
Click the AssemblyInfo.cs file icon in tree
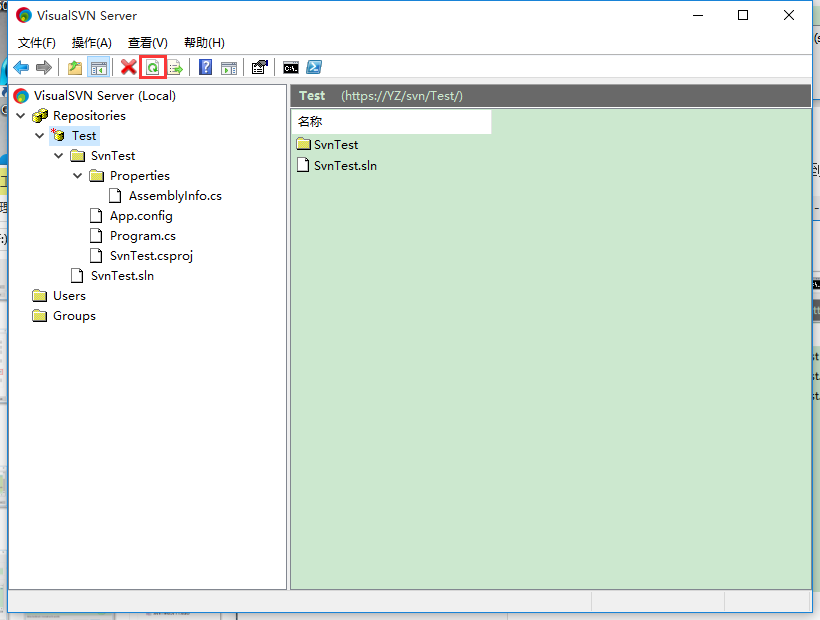[x=115, y=196]
